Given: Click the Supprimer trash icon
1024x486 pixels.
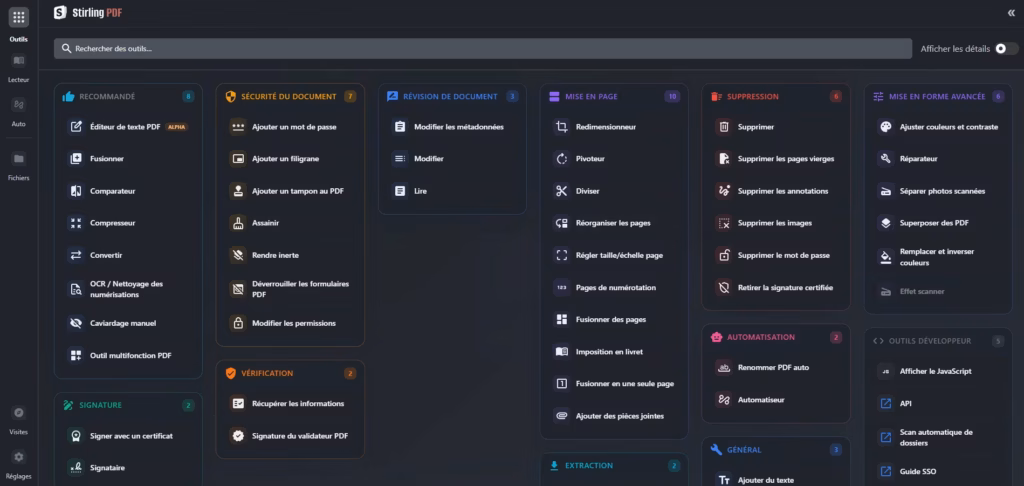Looking at the screenshot, I should click(x=723, y=127).
